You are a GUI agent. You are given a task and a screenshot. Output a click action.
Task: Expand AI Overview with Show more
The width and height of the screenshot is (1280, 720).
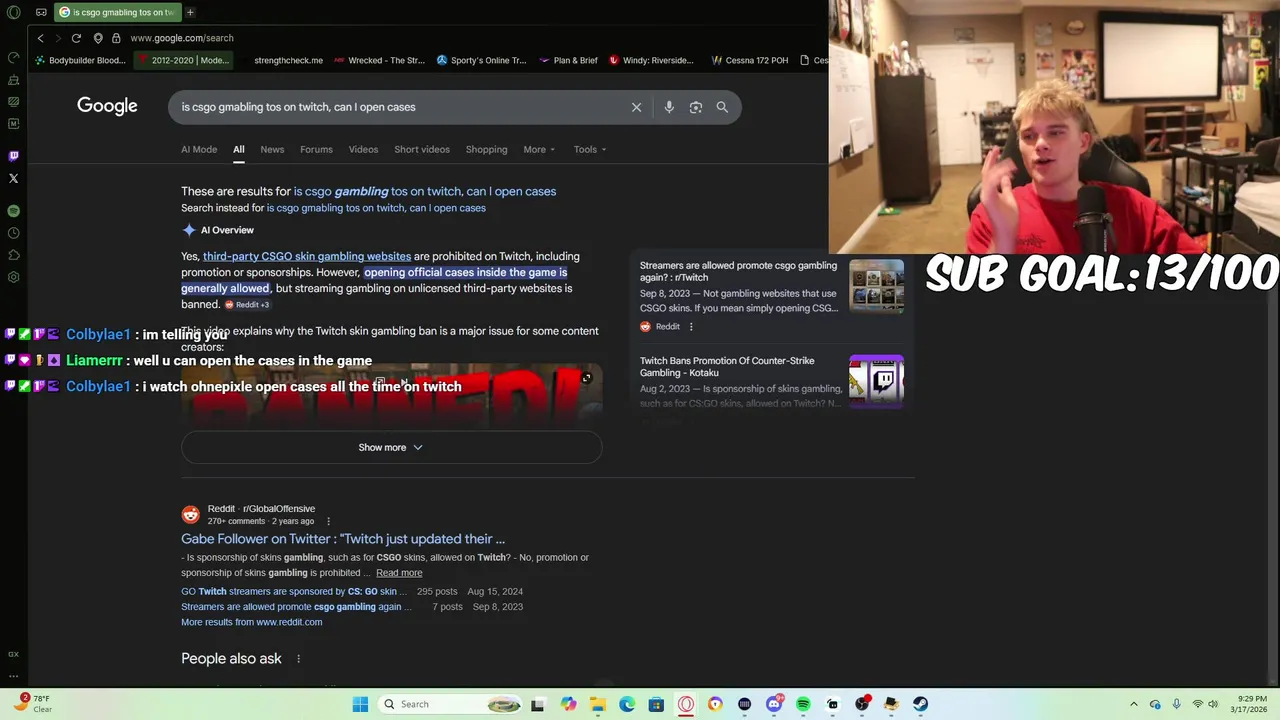click(x=391, y=447)
